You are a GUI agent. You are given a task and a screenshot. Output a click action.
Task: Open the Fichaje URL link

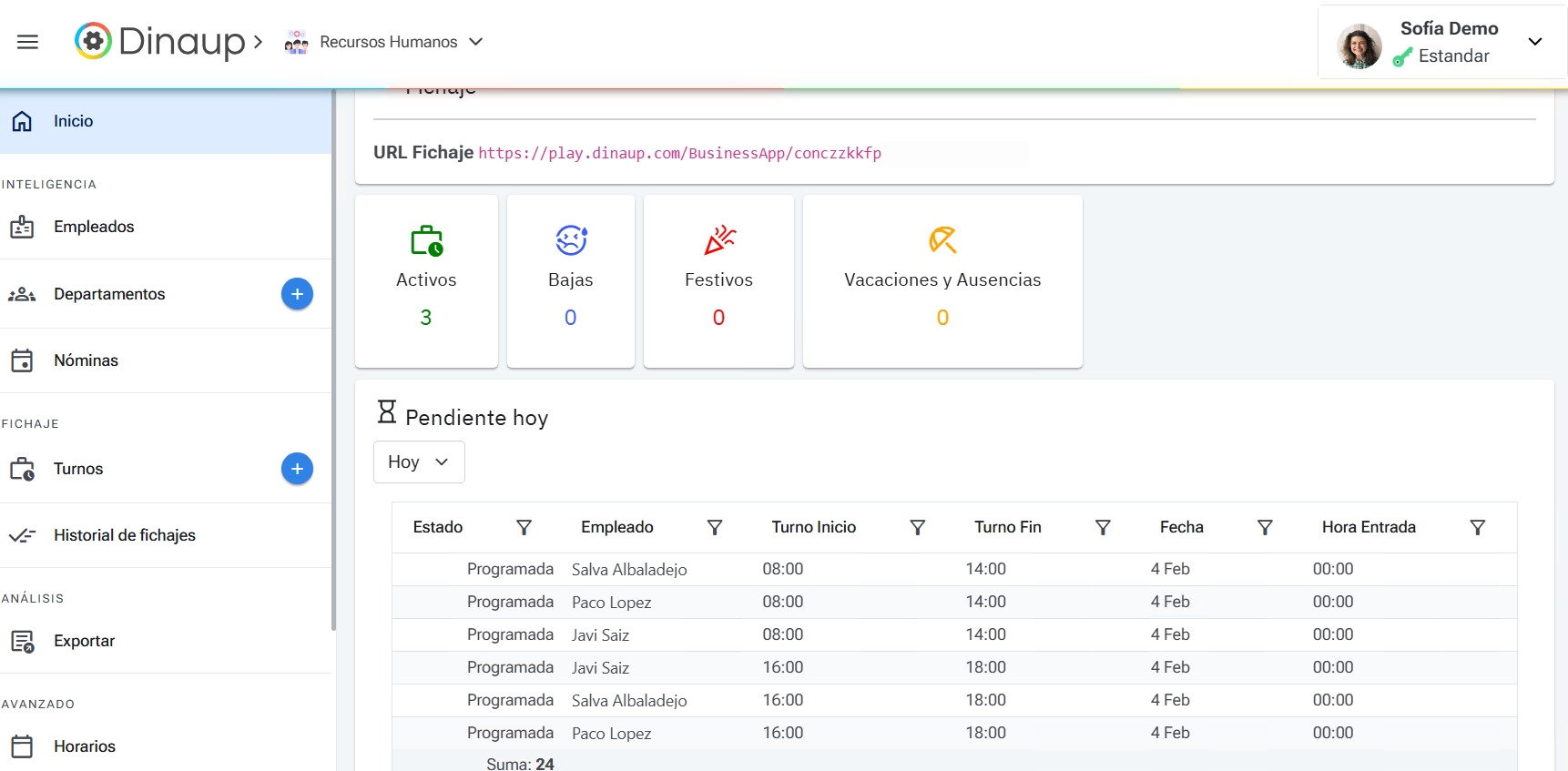click(x=679, y=153)
